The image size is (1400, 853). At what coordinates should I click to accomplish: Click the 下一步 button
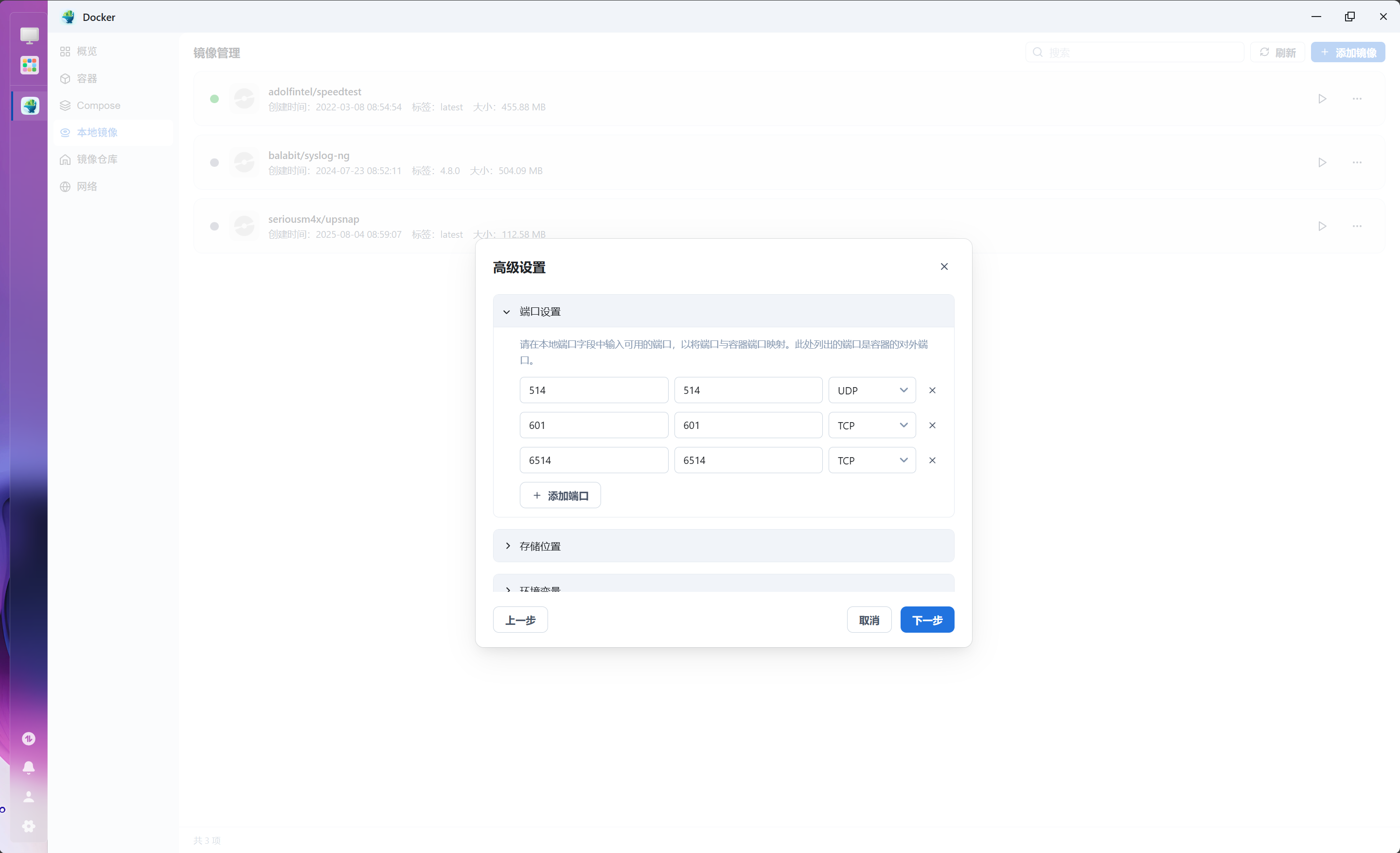pos(927,620)
